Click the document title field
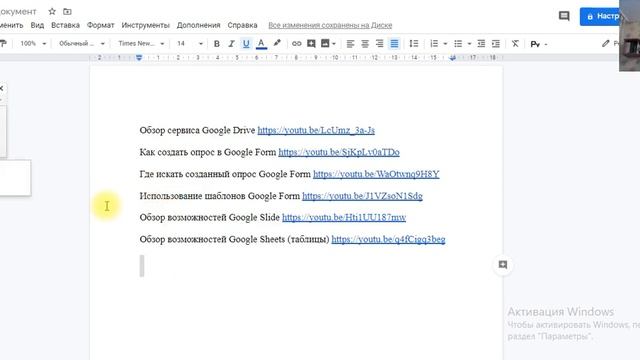Viewport: 640px width, 360px height. tap(18, 11)
